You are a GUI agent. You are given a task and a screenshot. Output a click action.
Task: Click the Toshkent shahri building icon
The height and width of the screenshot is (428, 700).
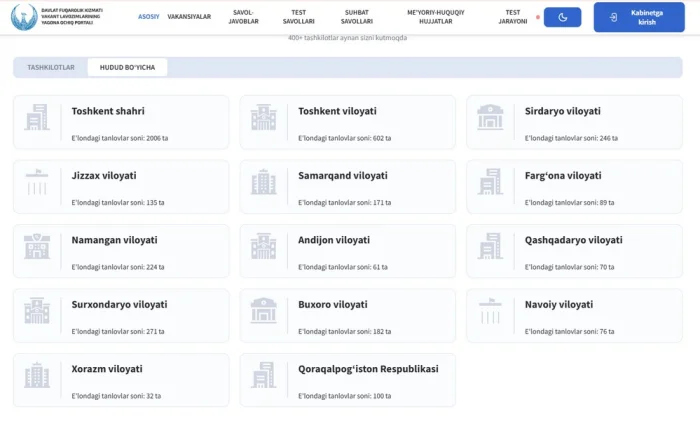[37, 118]
